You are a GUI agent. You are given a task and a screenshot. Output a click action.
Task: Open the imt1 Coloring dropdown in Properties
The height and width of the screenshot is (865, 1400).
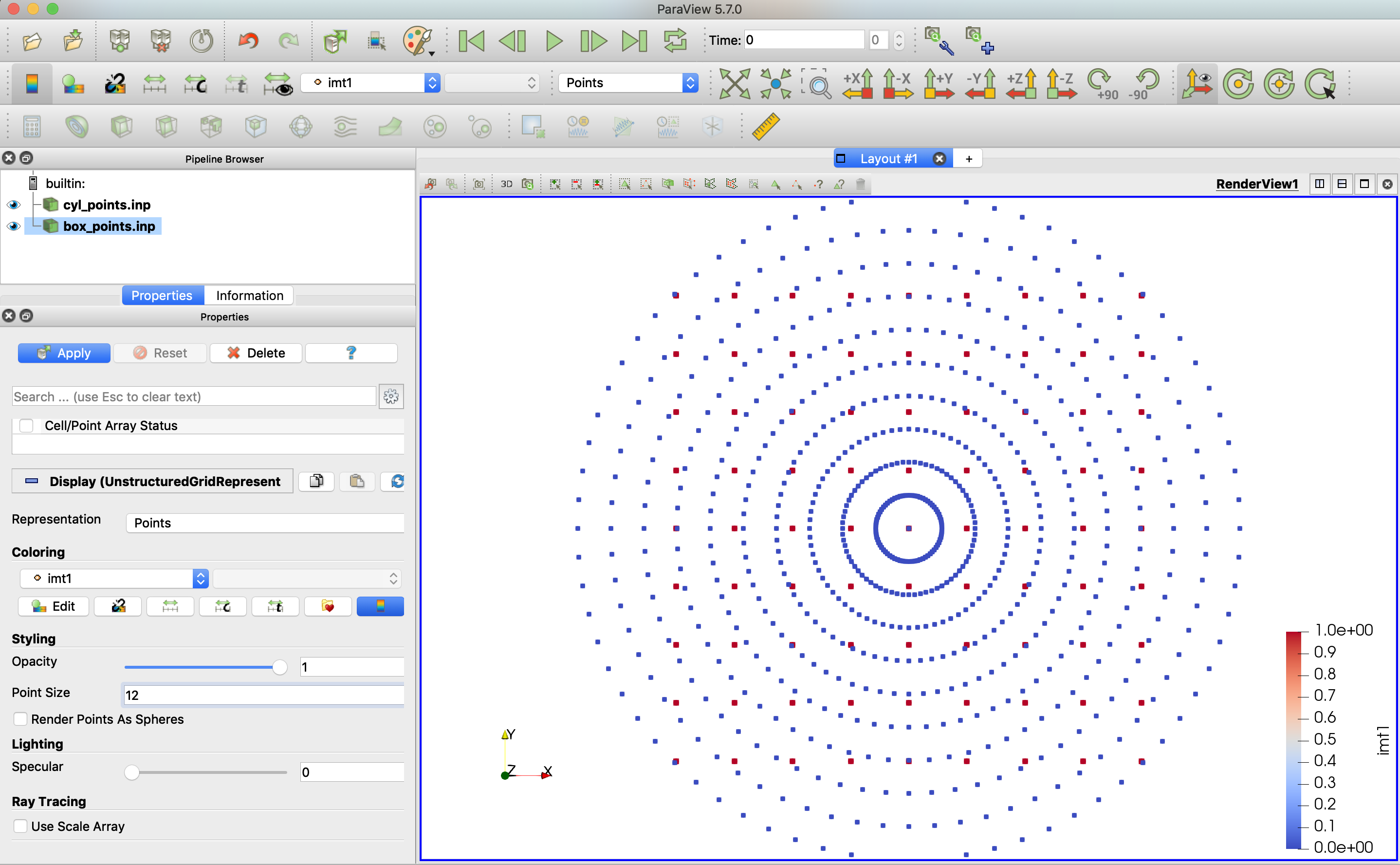click(x=114, y=579)
